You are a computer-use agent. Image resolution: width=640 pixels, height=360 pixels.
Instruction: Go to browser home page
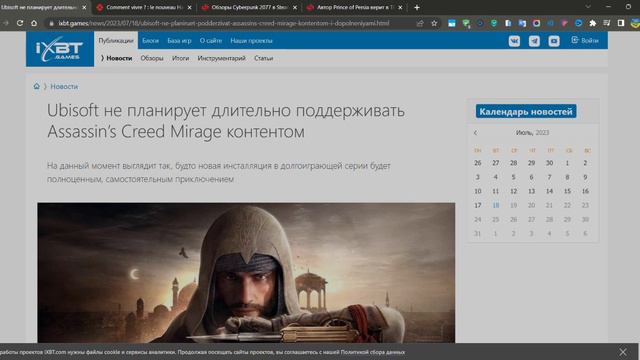pyautogui.click(x=34, y=23)
